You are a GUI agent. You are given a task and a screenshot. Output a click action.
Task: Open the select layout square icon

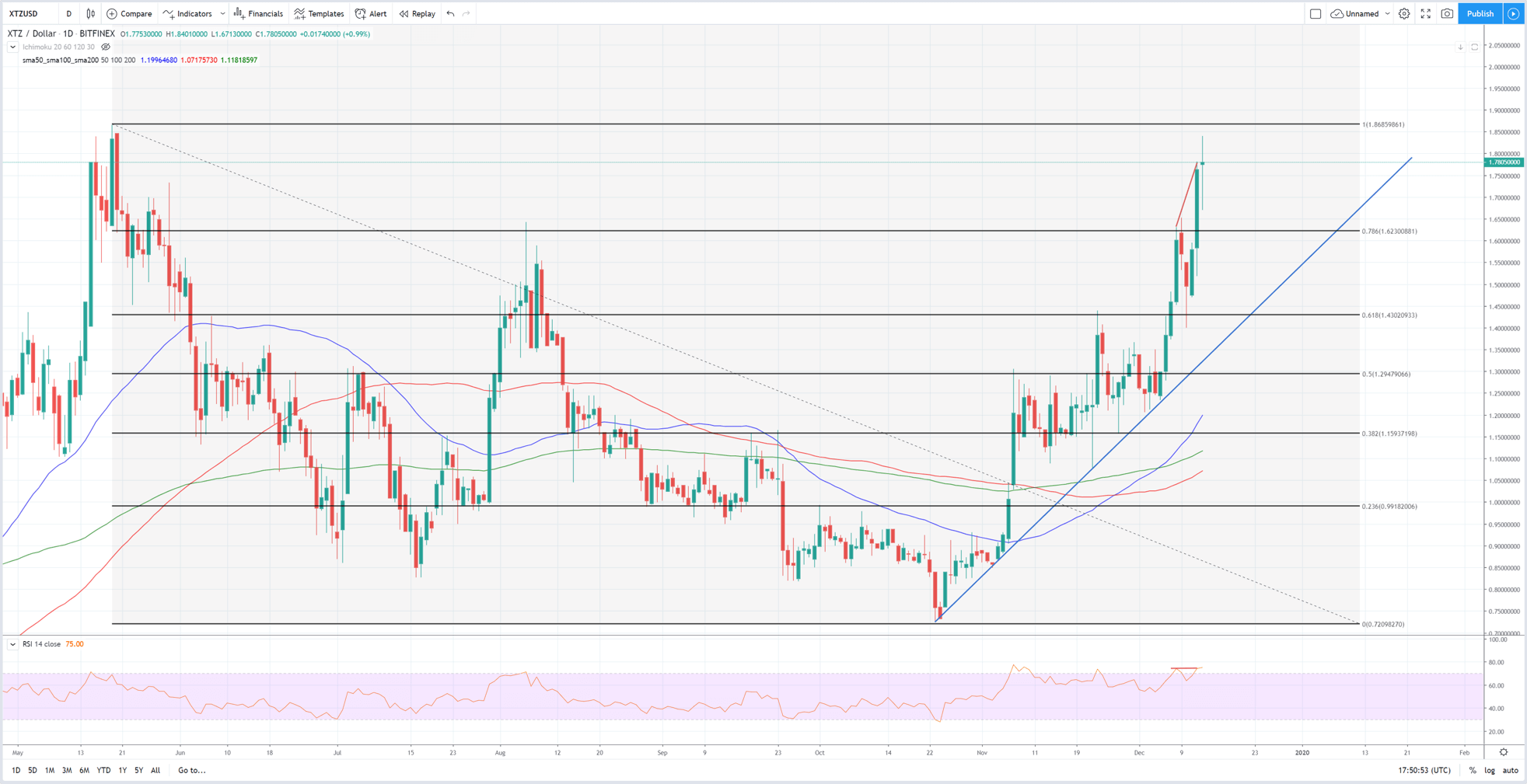click(x=1316, y=13)
